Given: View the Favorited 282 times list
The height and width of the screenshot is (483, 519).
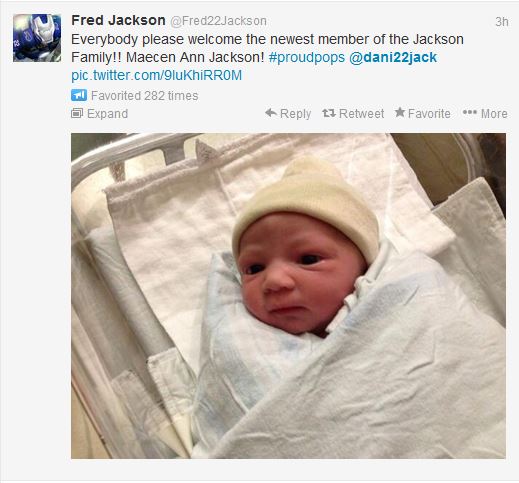Looking at the screenshot, I should coord(145,96).
